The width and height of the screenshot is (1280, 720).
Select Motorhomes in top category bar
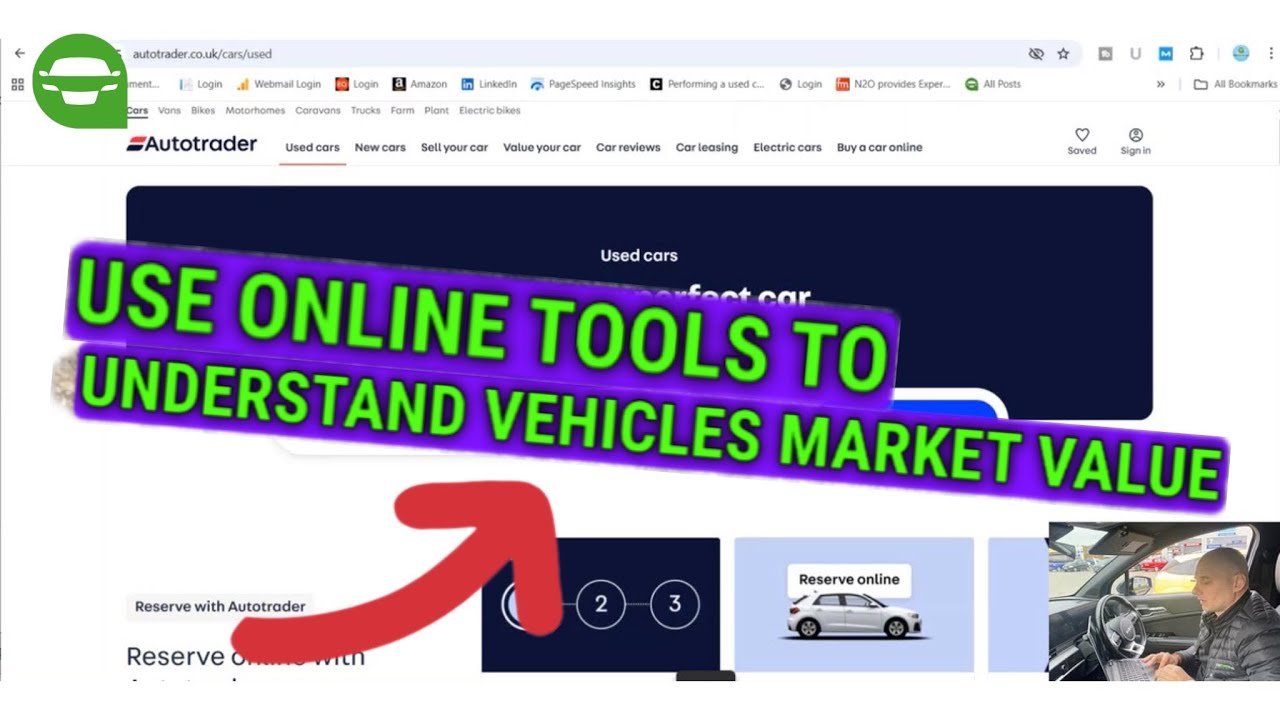[x=255, y=111]
